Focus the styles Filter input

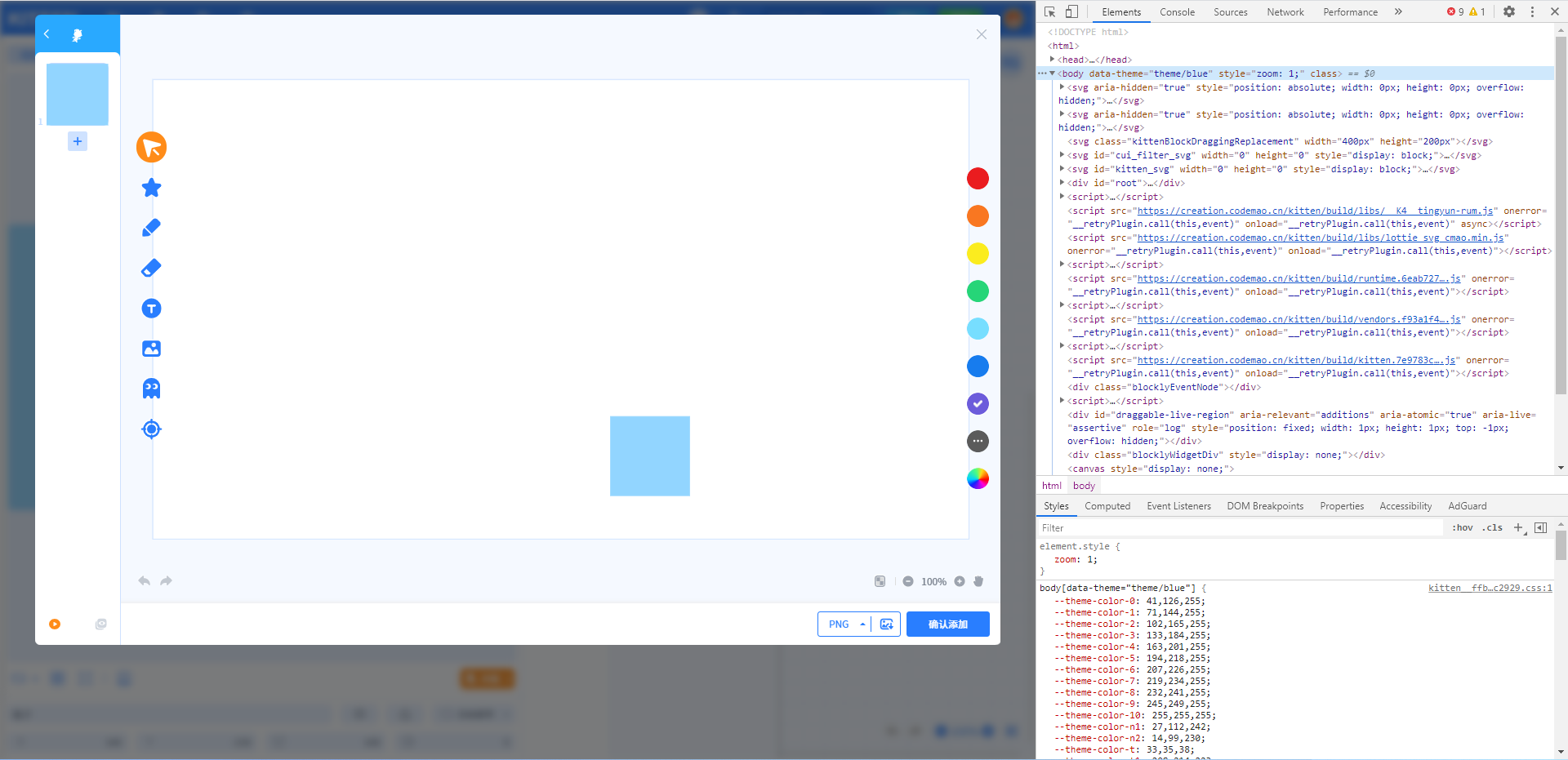coord(1241,528)
